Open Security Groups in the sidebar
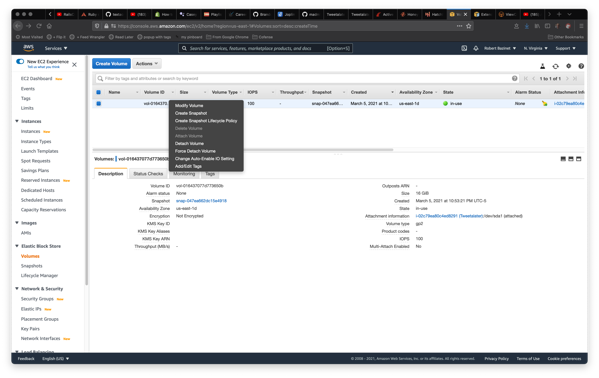The height and width of the screenshot is (378, 599). pos(37,299)
